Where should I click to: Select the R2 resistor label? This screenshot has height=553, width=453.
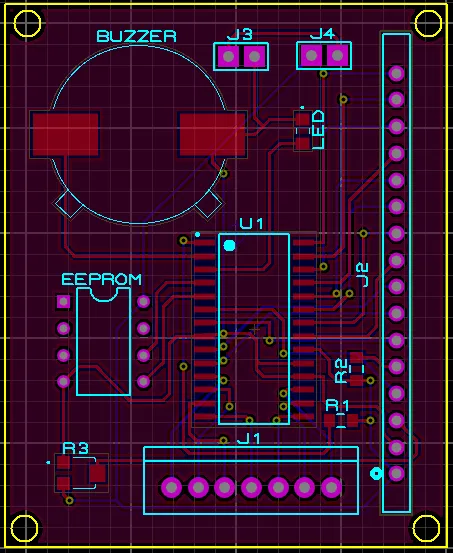[x=342, y=370]
